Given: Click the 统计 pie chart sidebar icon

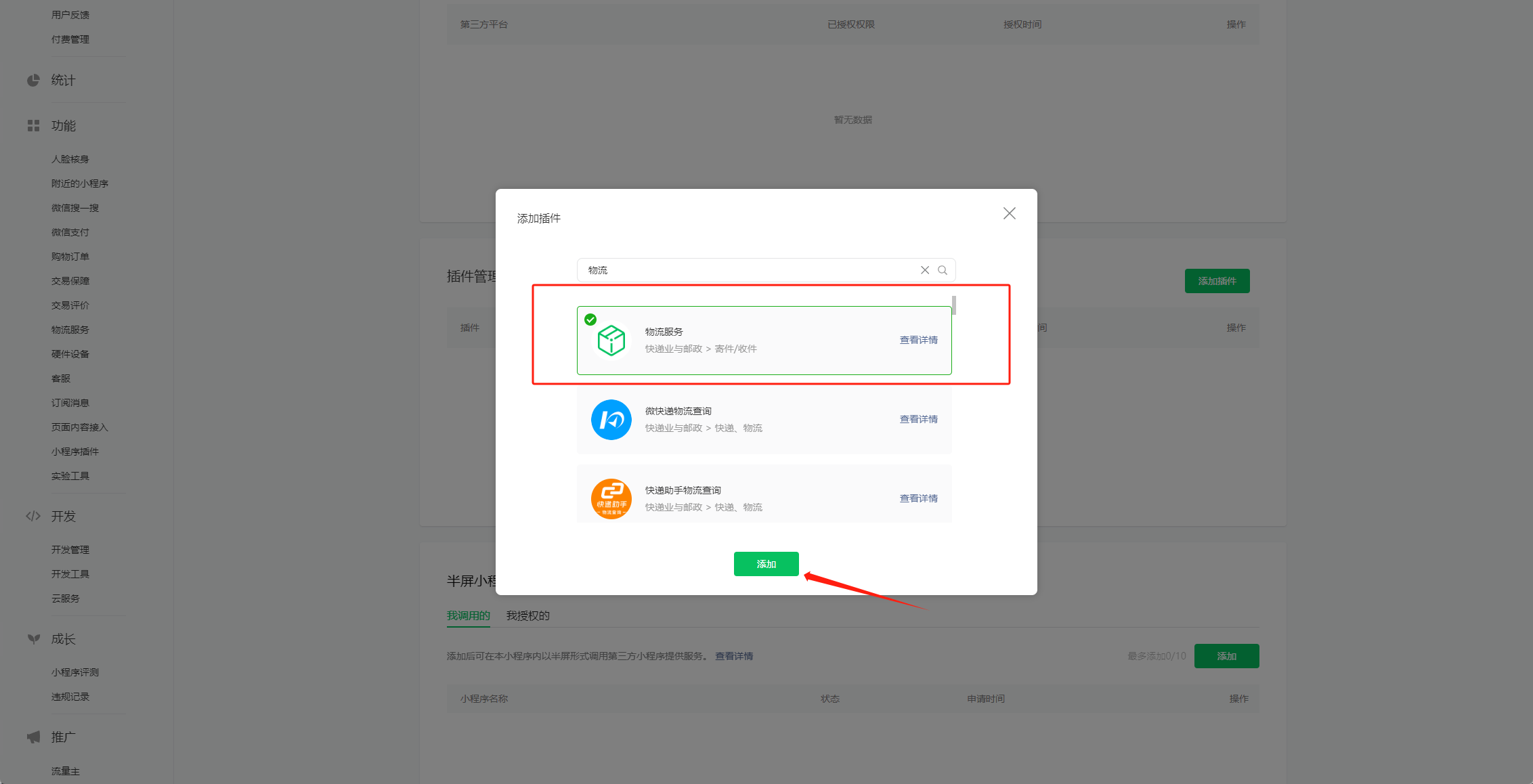Looking at the screenshot, I should coord(33,81).
